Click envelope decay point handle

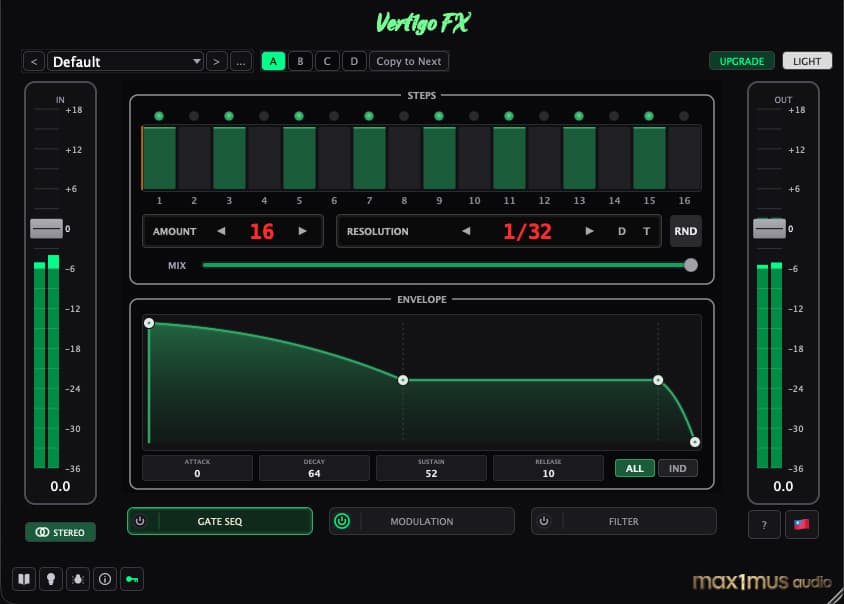click(403, 380)
